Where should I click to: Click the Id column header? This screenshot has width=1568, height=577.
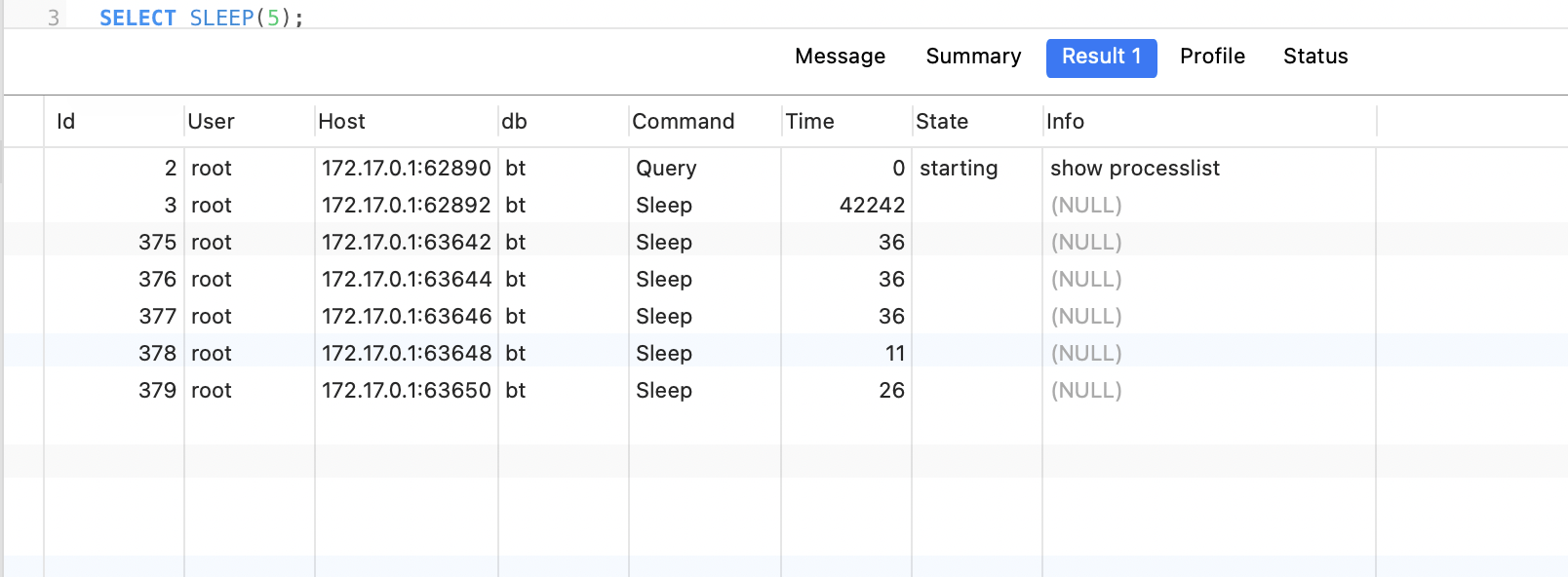[x=114, y=122]
